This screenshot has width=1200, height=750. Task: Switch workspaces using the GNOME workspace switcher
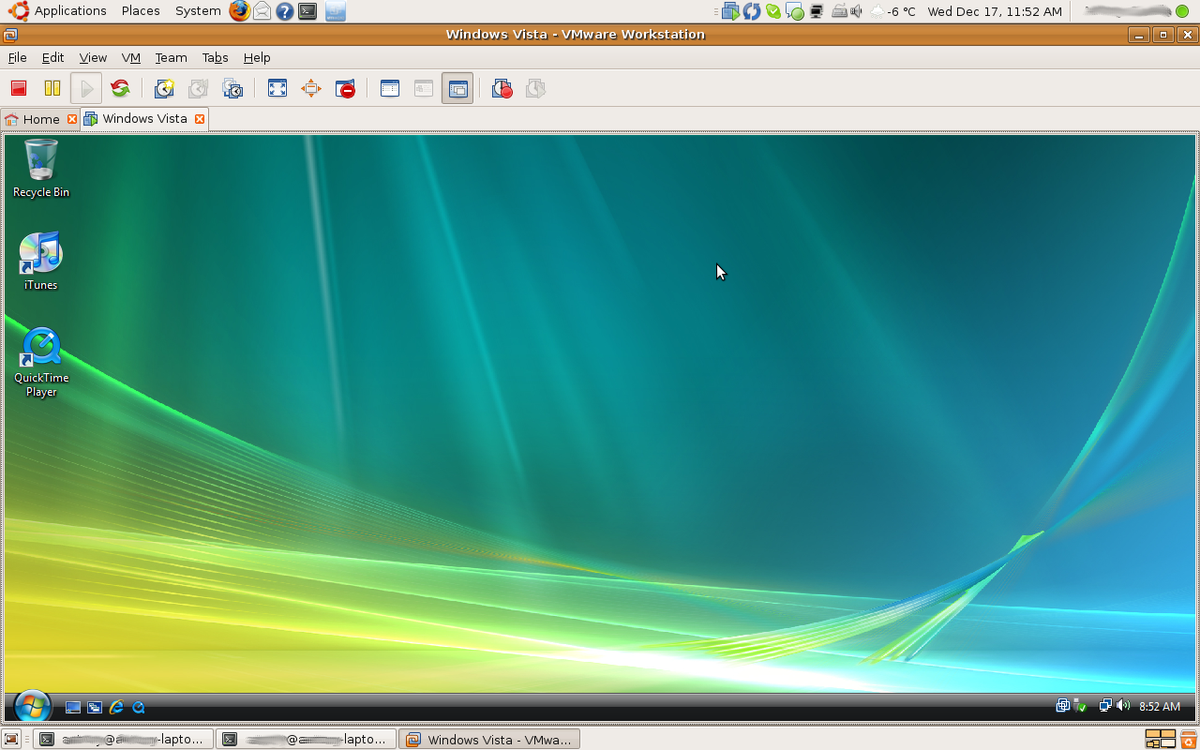pyautogui.click(x=1160, y=739)
